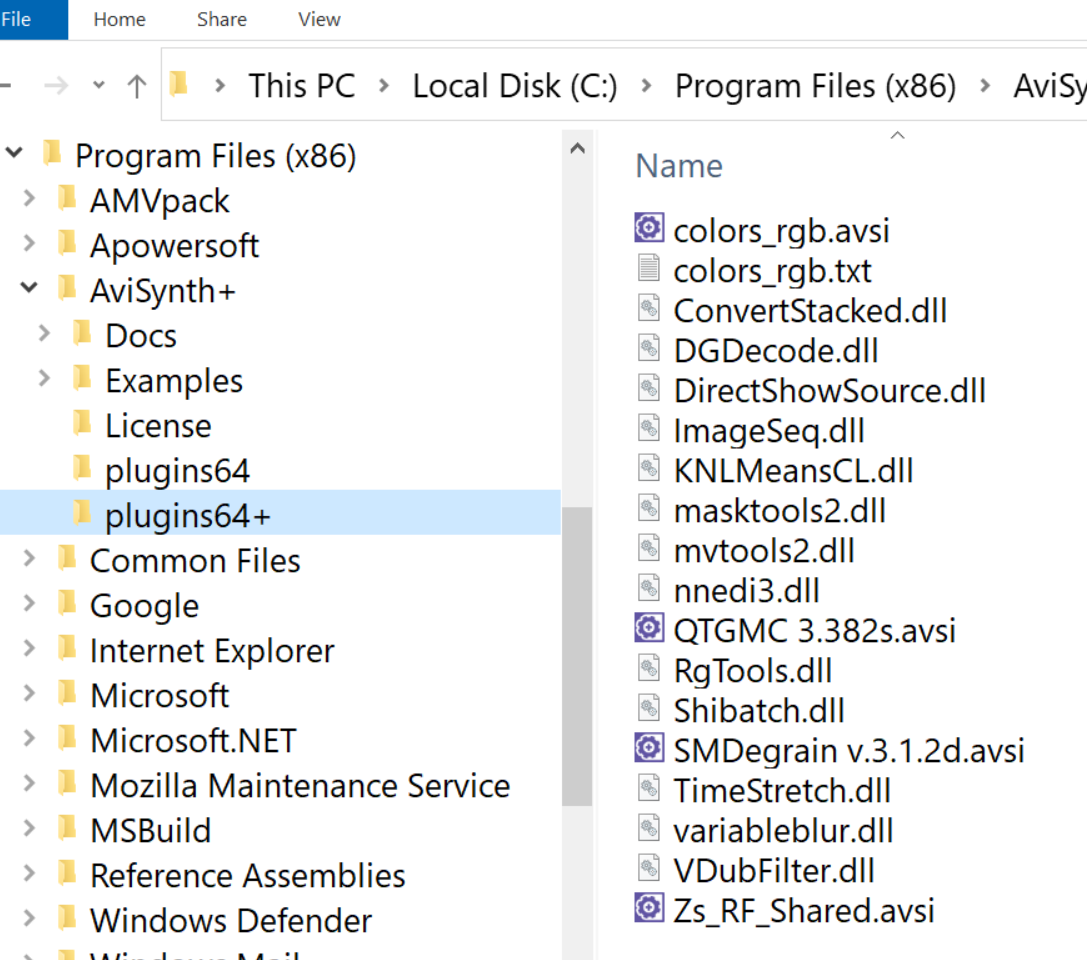Click the nnedi3.dll file icon
The height and width of the screenshot is (960, 1087).
pyautogui.click(x=649, y=588)
